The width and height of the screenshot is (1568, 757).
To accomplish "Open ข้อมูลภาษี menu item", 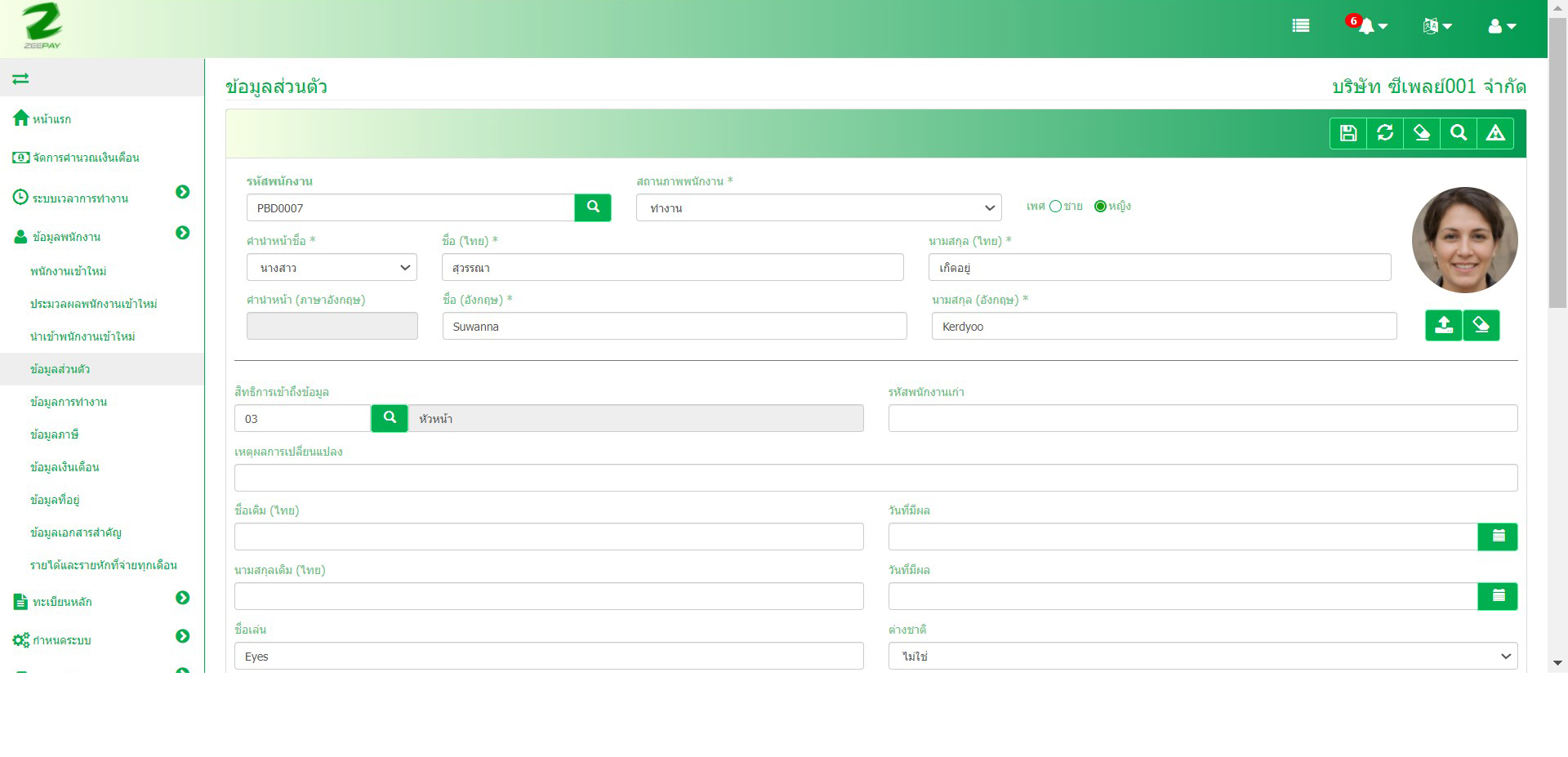I will 55,434.
